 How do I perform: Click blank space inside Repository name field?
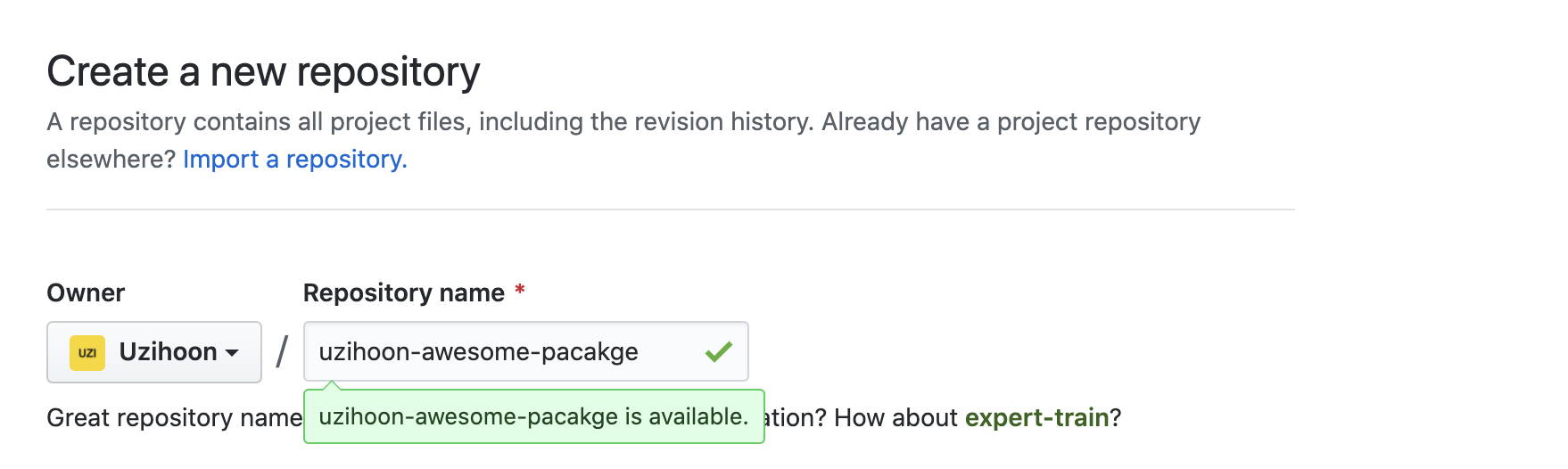point(671,351)
